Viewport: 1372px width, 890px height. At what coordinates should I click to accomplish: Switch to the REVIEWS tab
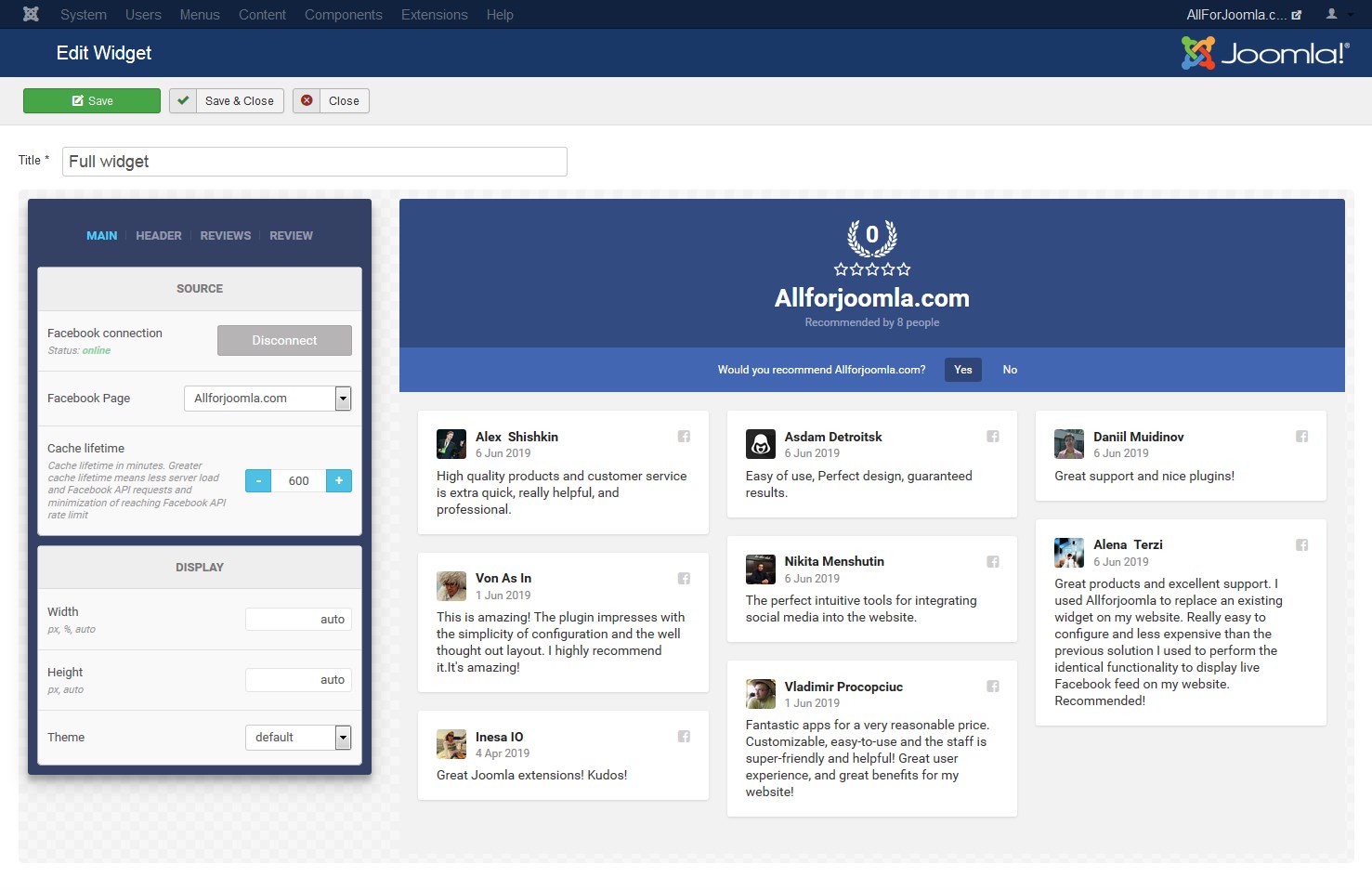226,236
